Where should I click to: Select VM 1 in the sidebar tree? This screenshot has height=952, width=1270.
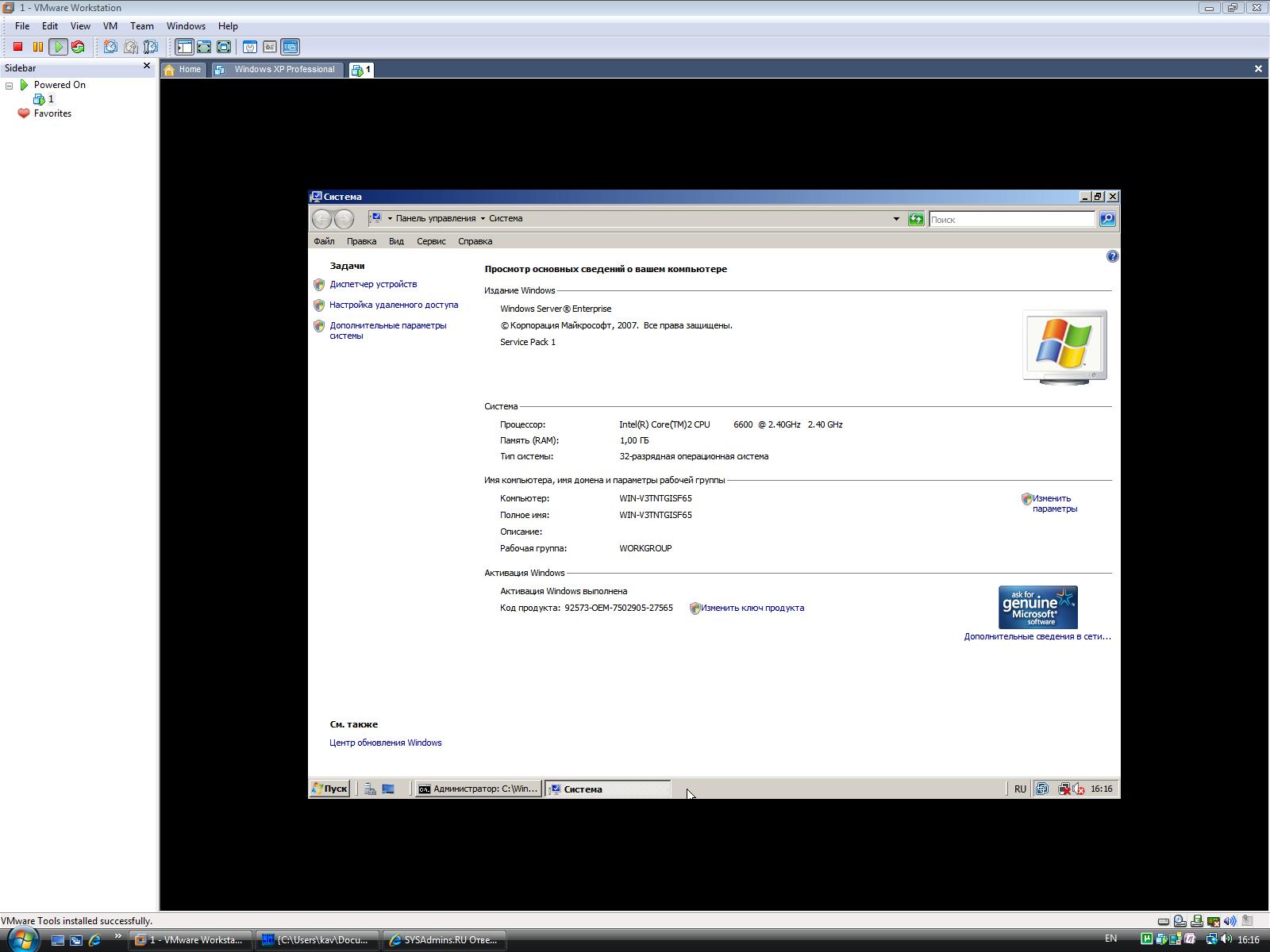[x=44, y=99]
